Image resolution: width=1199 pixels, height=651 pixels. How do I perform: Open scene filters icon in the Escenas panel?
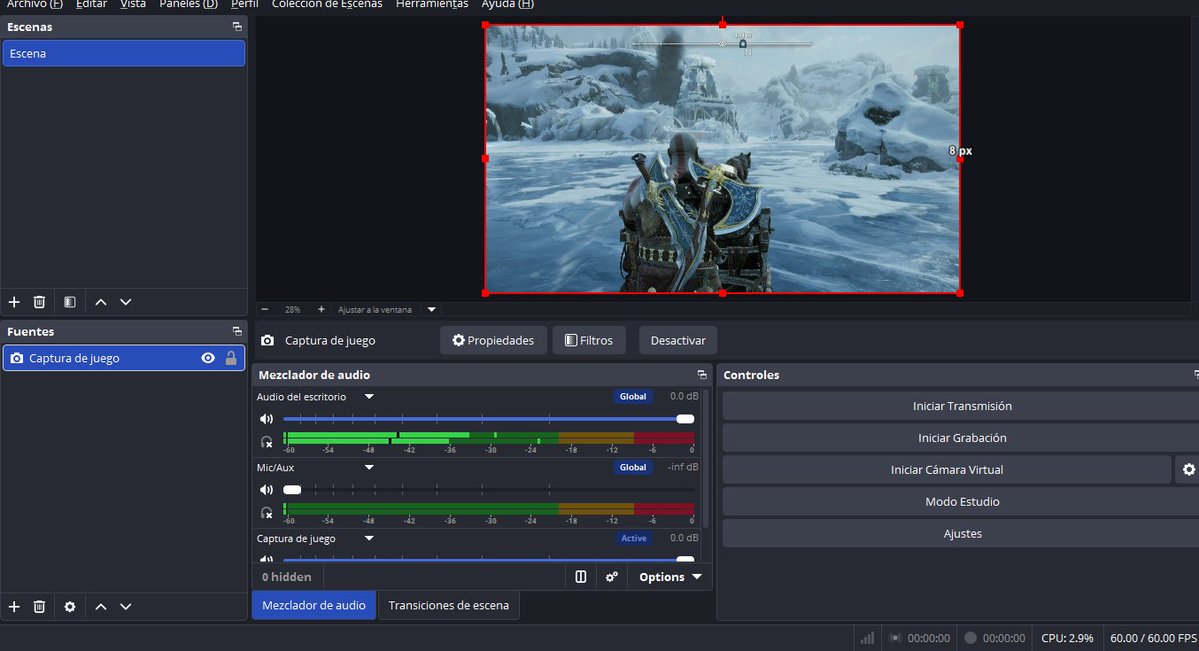click(70, 302)
